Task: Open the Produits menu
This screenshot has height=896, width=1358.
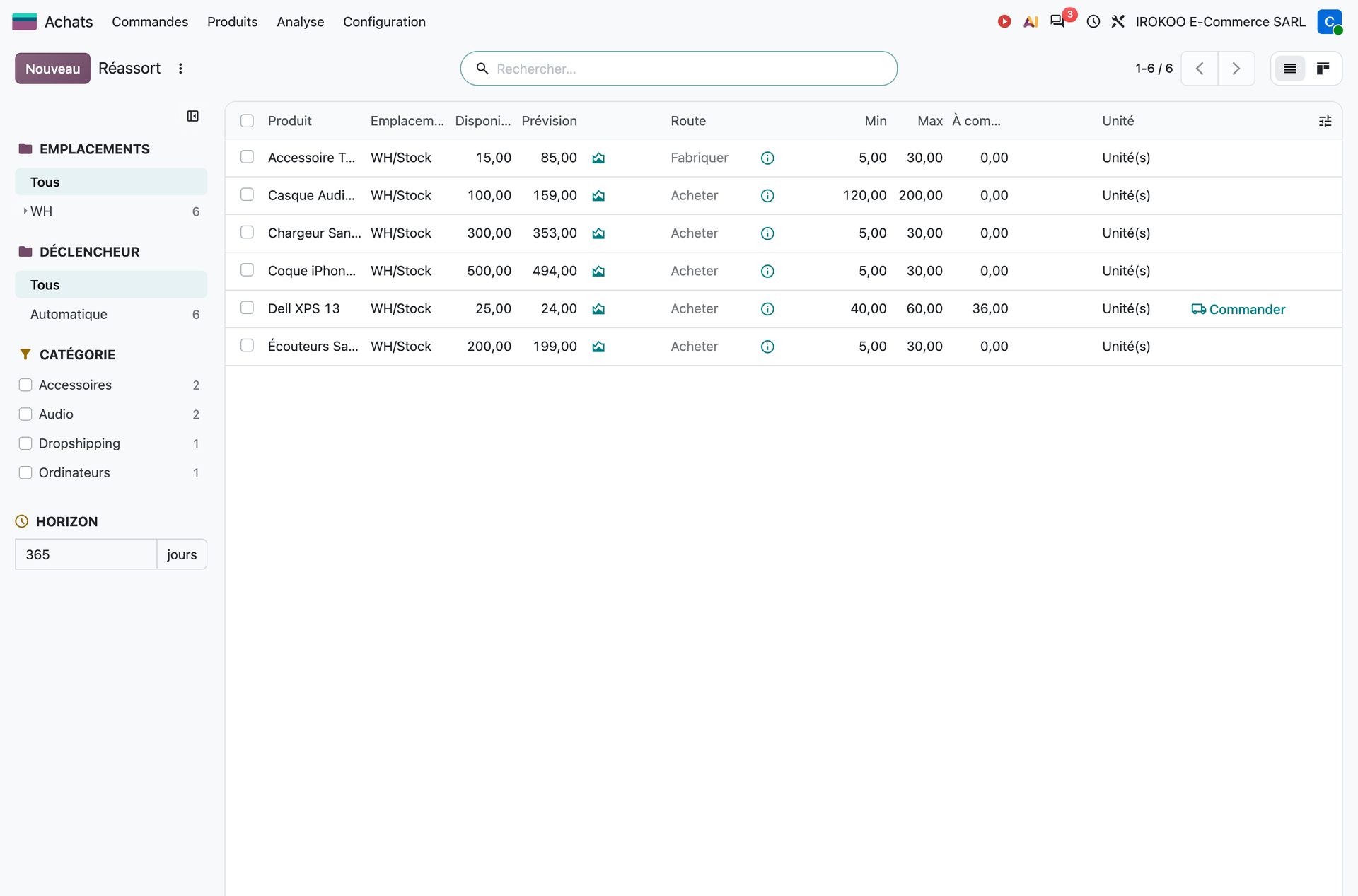Action: [x=232, y=22]
